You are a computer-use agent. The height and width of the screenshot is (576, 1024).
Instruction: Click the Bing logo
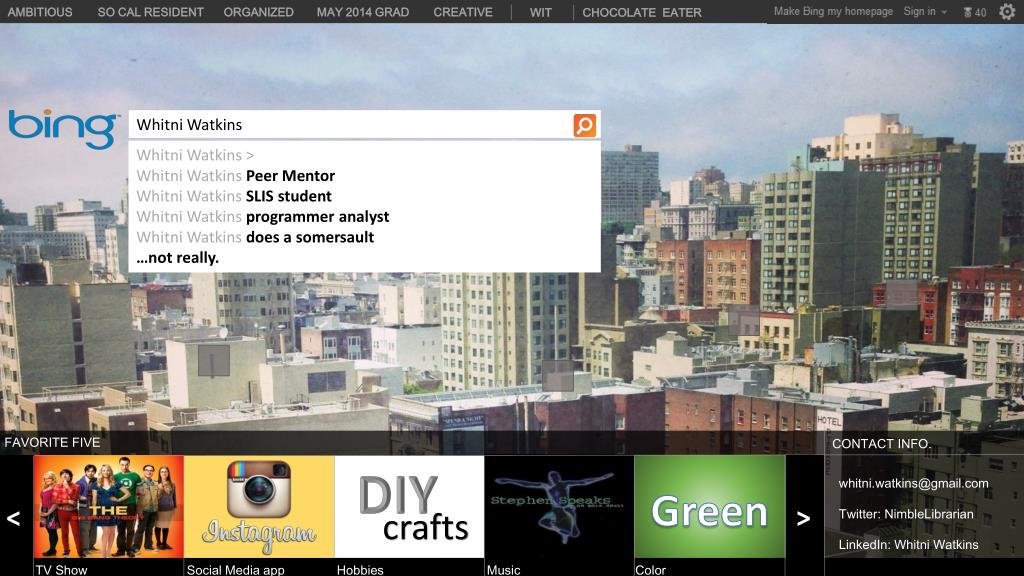63,129
